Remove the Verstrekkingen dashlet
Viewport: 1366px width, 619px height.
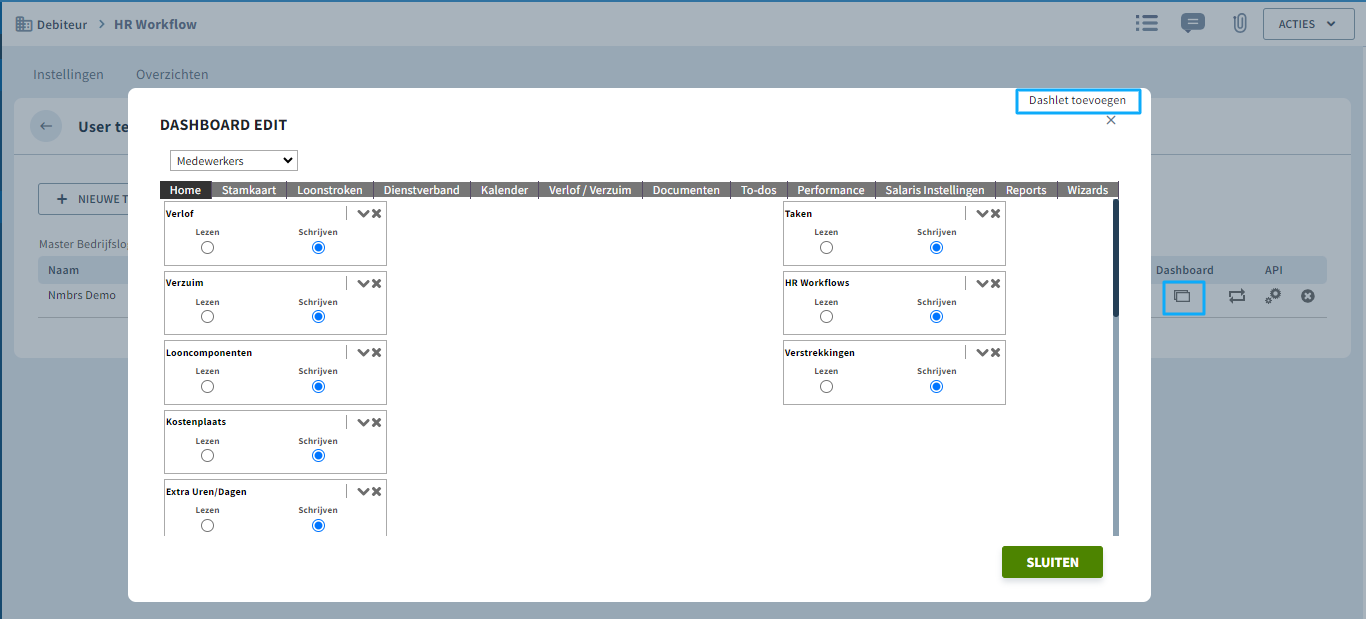pos(996,352)
